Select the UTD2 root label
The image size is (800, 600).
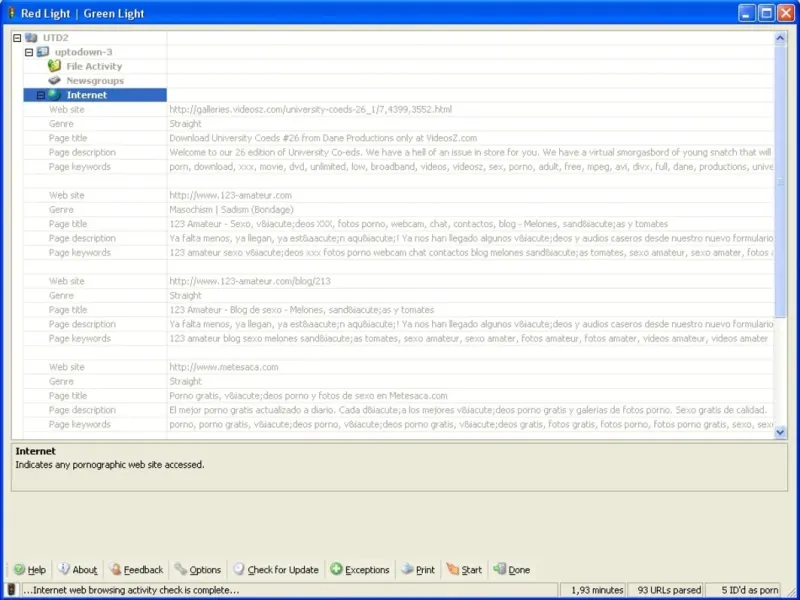56,38
